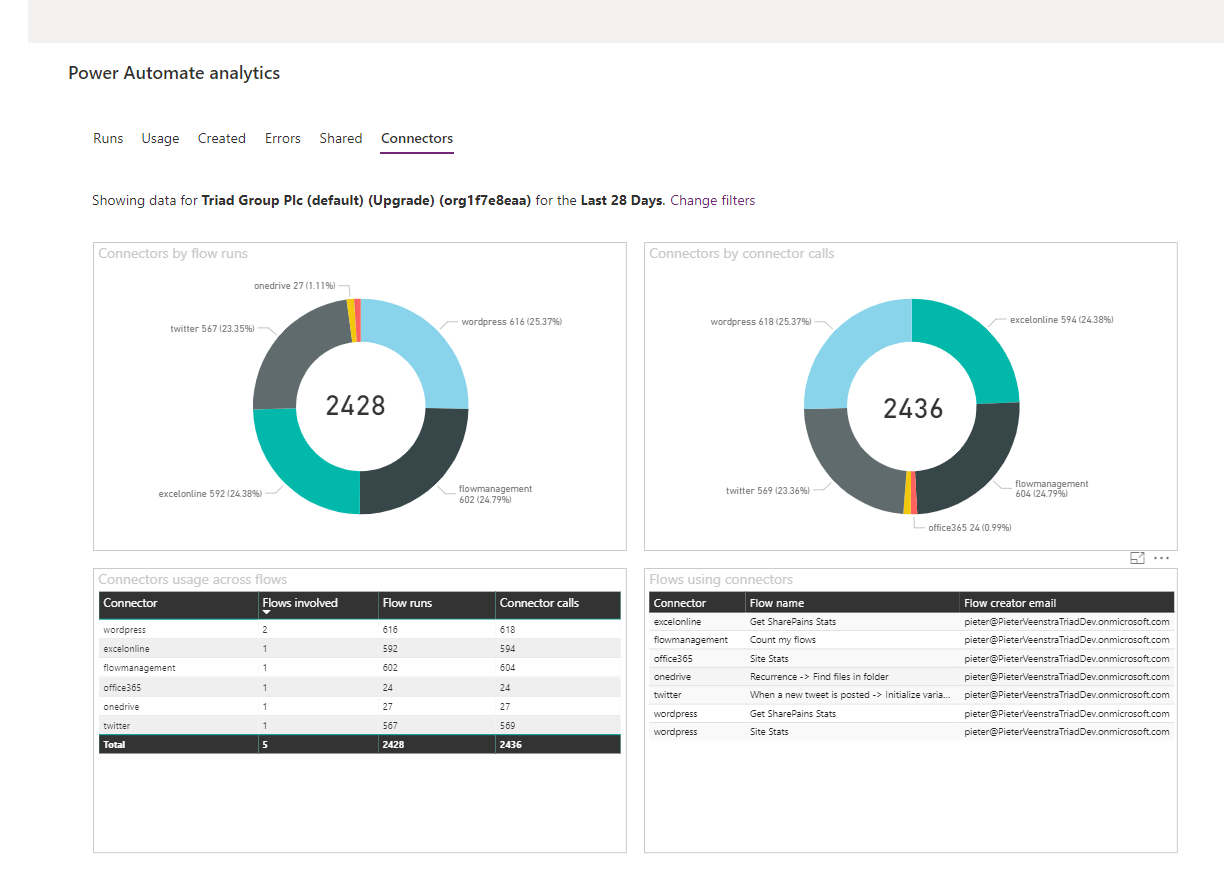Click the 'onedrive 27 (1.11%)' chart label
1224x876 pixels.
tap(295, 285)
